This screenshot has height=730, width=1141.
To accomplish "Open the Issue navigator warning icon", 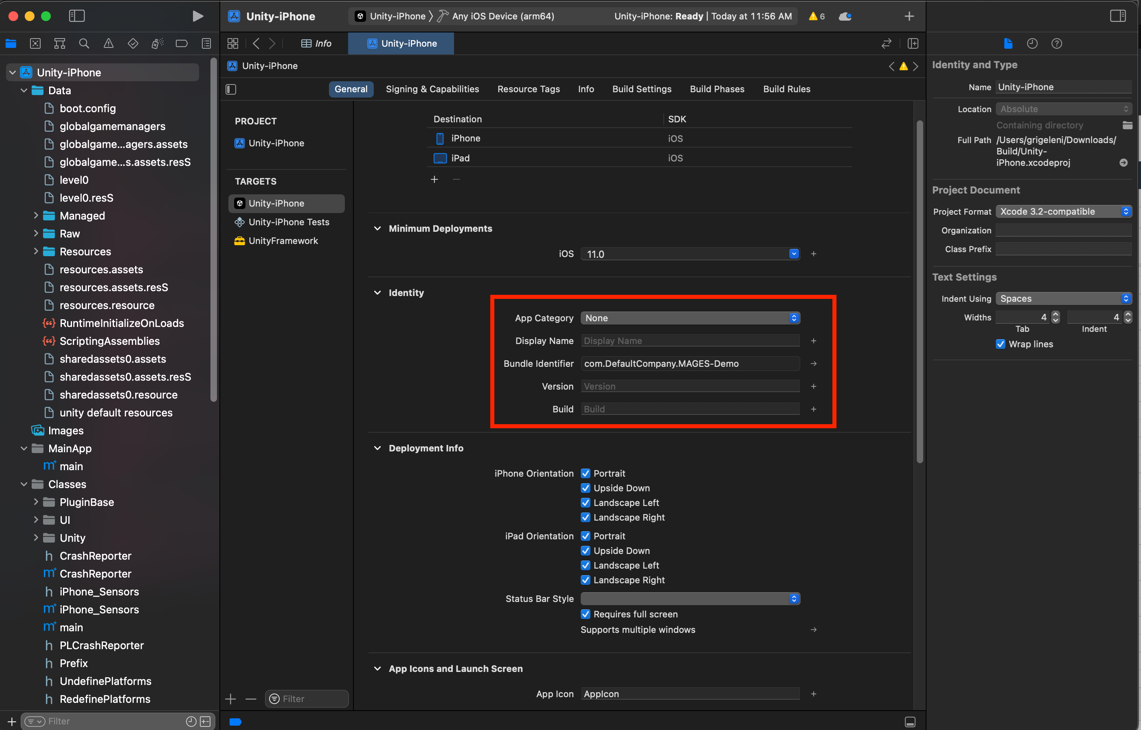I will point(108,44).
